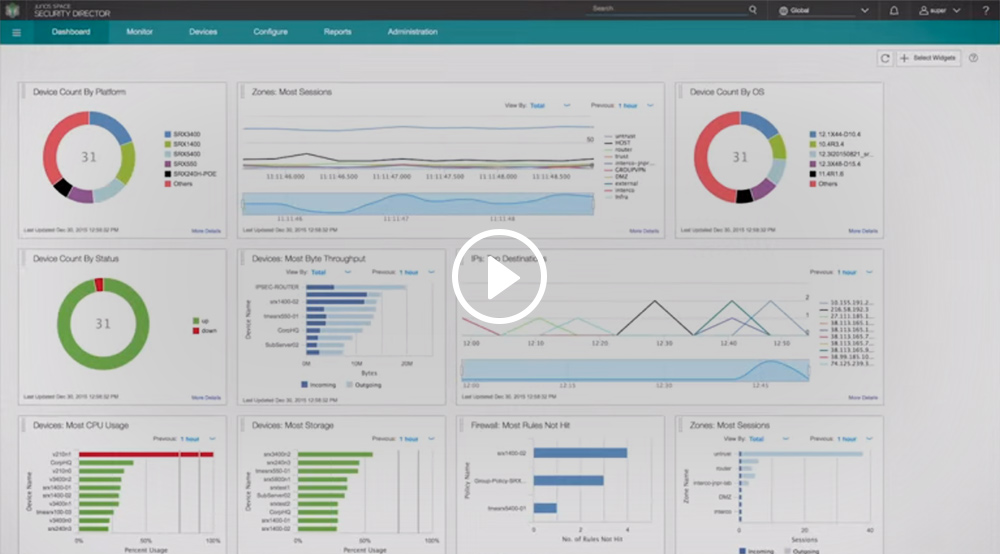Screen dimensions: 1000x554
Task: Toggle Others legend in Device Count By Platform
Action: [179, 184]
